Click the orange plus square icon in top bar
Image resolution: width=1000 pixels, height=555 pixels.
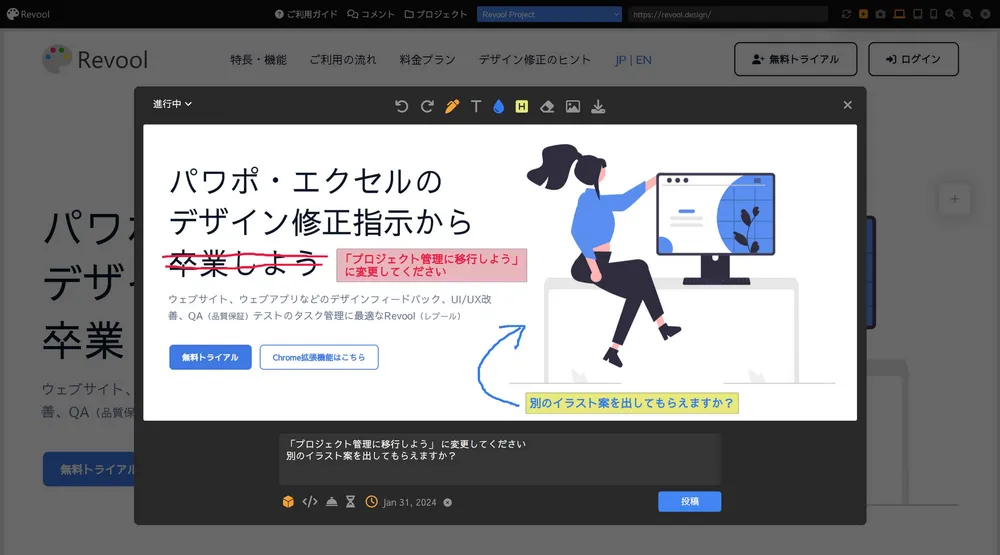coord(863,14)
